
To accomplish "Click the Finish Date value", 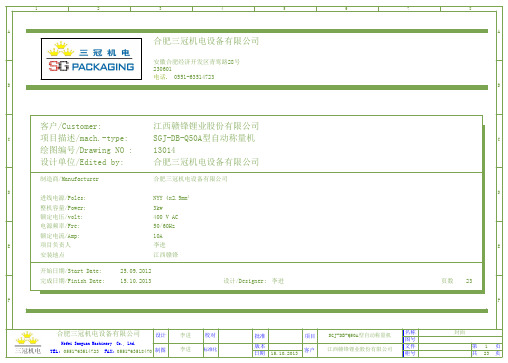I will (136, 281).
